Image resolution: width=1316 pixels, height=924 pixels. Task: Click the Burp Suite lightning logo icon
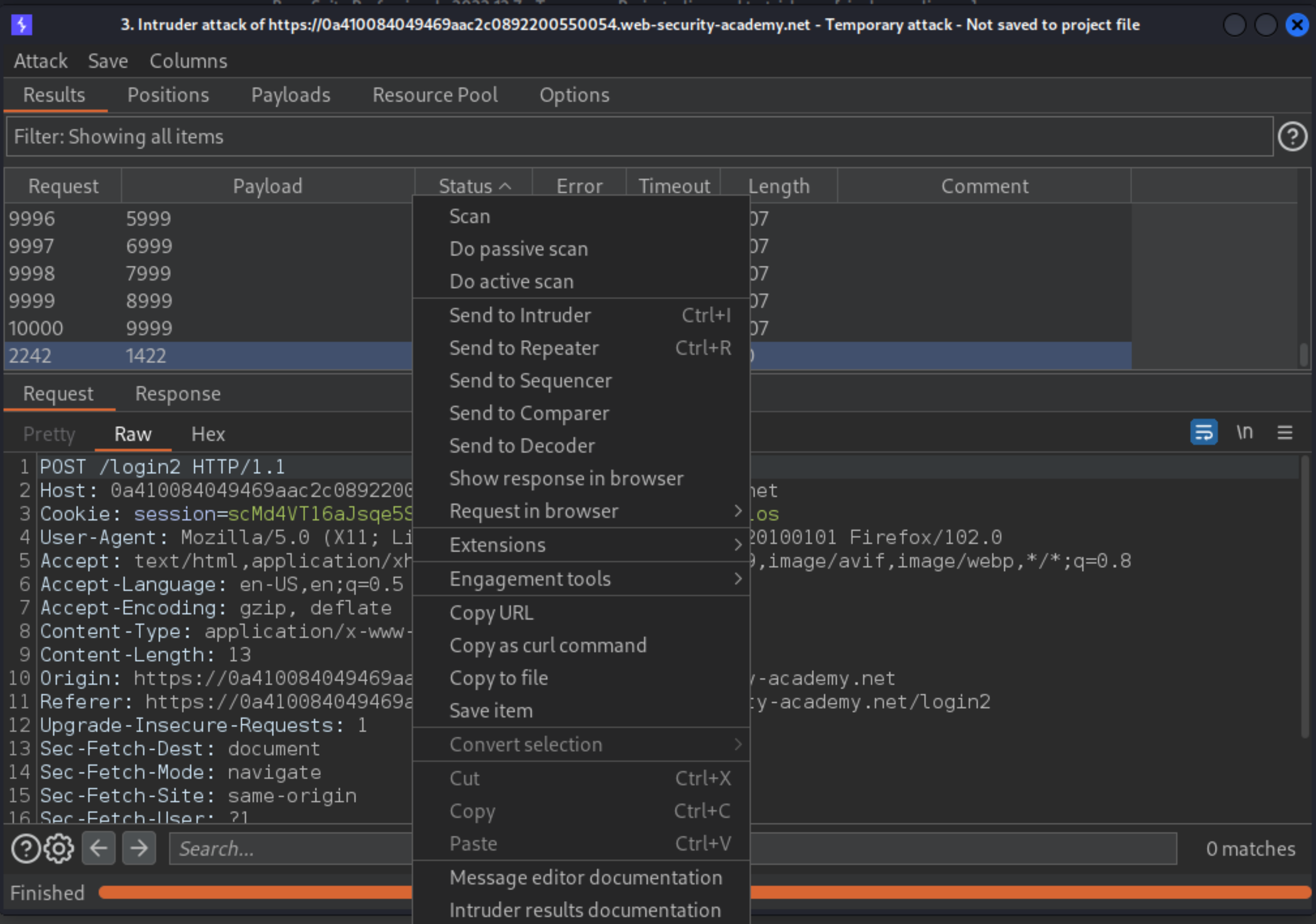click(22, 24)
